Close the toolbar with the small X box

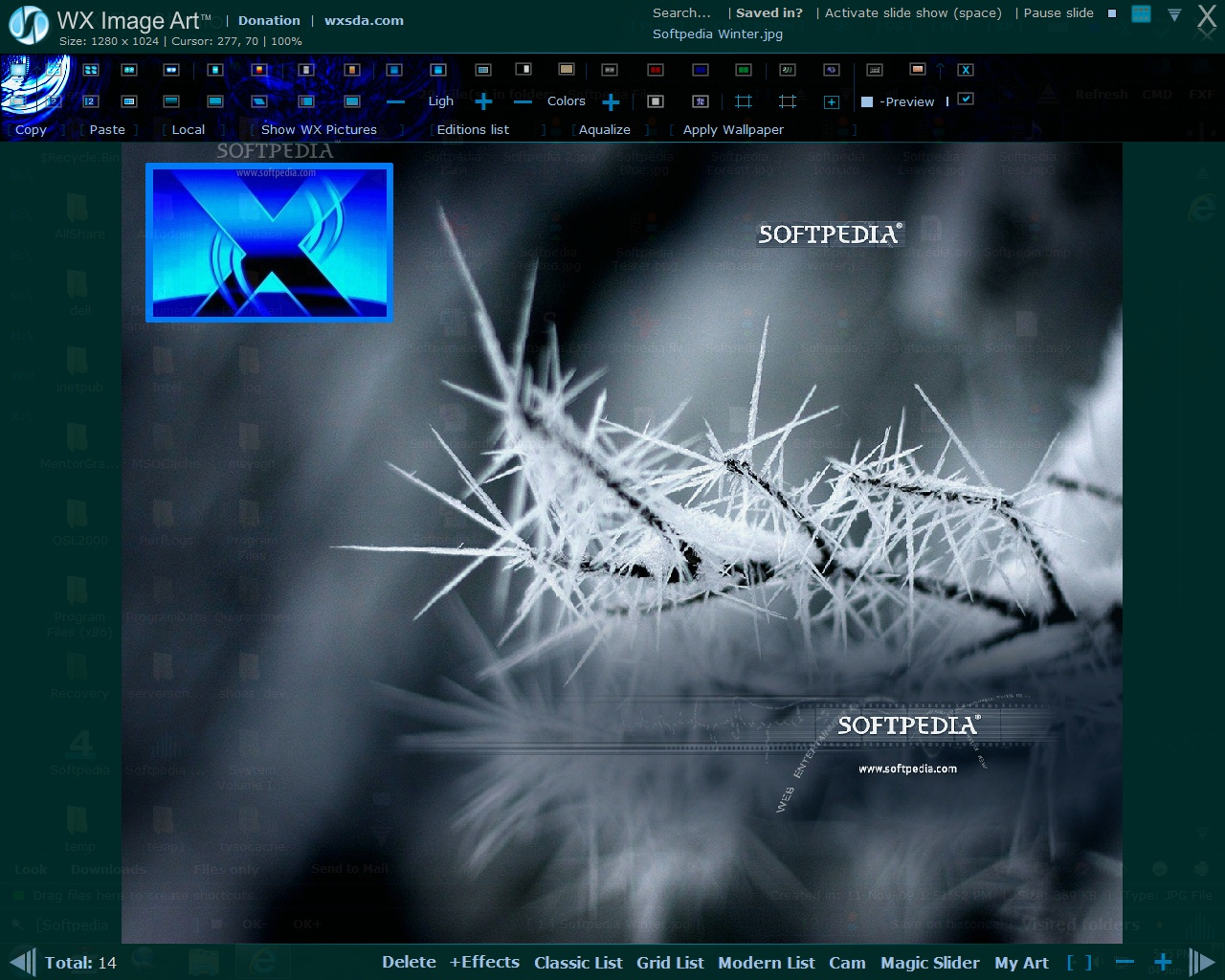pyautogui.click(x=966, y=70)
